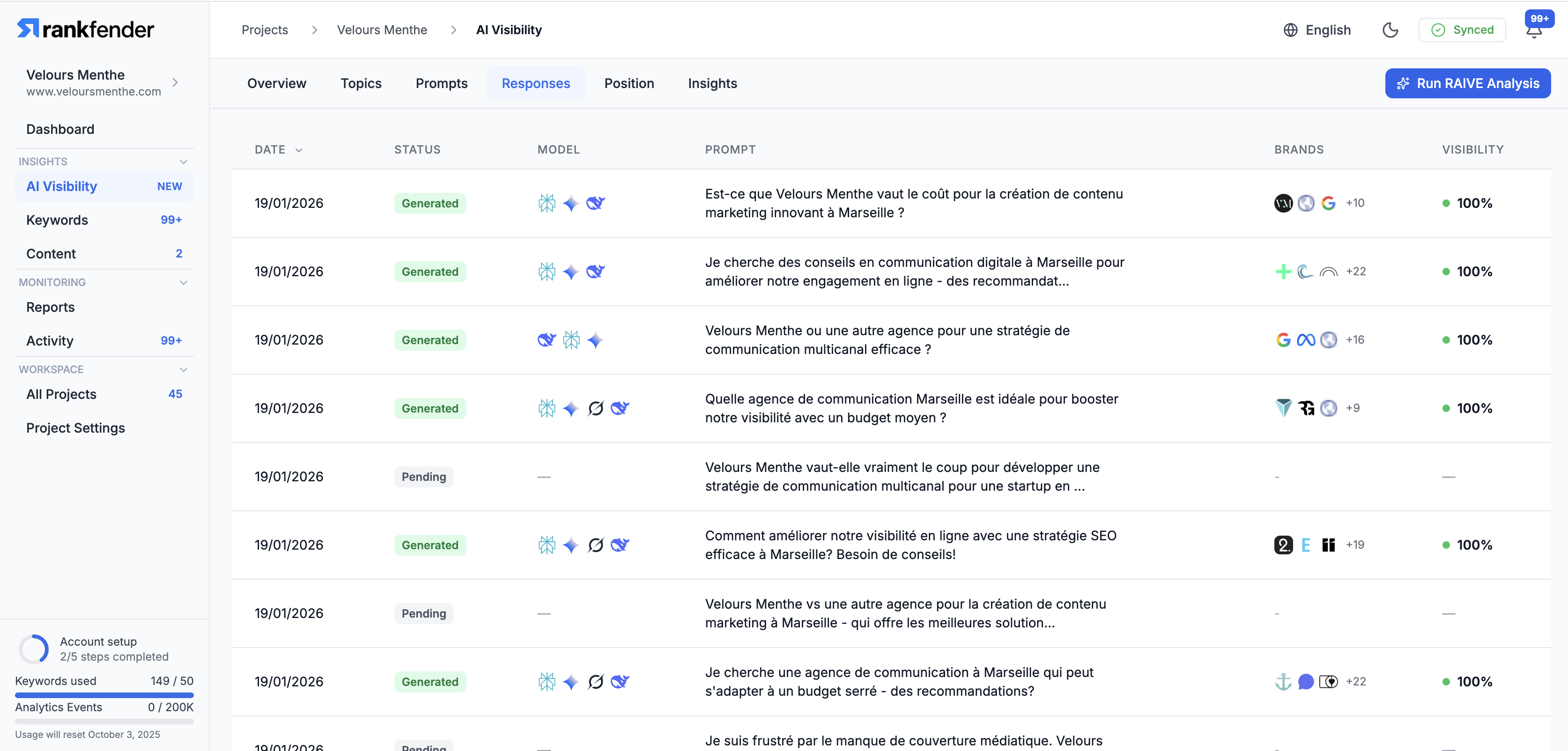Screen dimensions: 1568x751
Task: Click Run RAIVE Analysis button
Action: click(1468, 83)
